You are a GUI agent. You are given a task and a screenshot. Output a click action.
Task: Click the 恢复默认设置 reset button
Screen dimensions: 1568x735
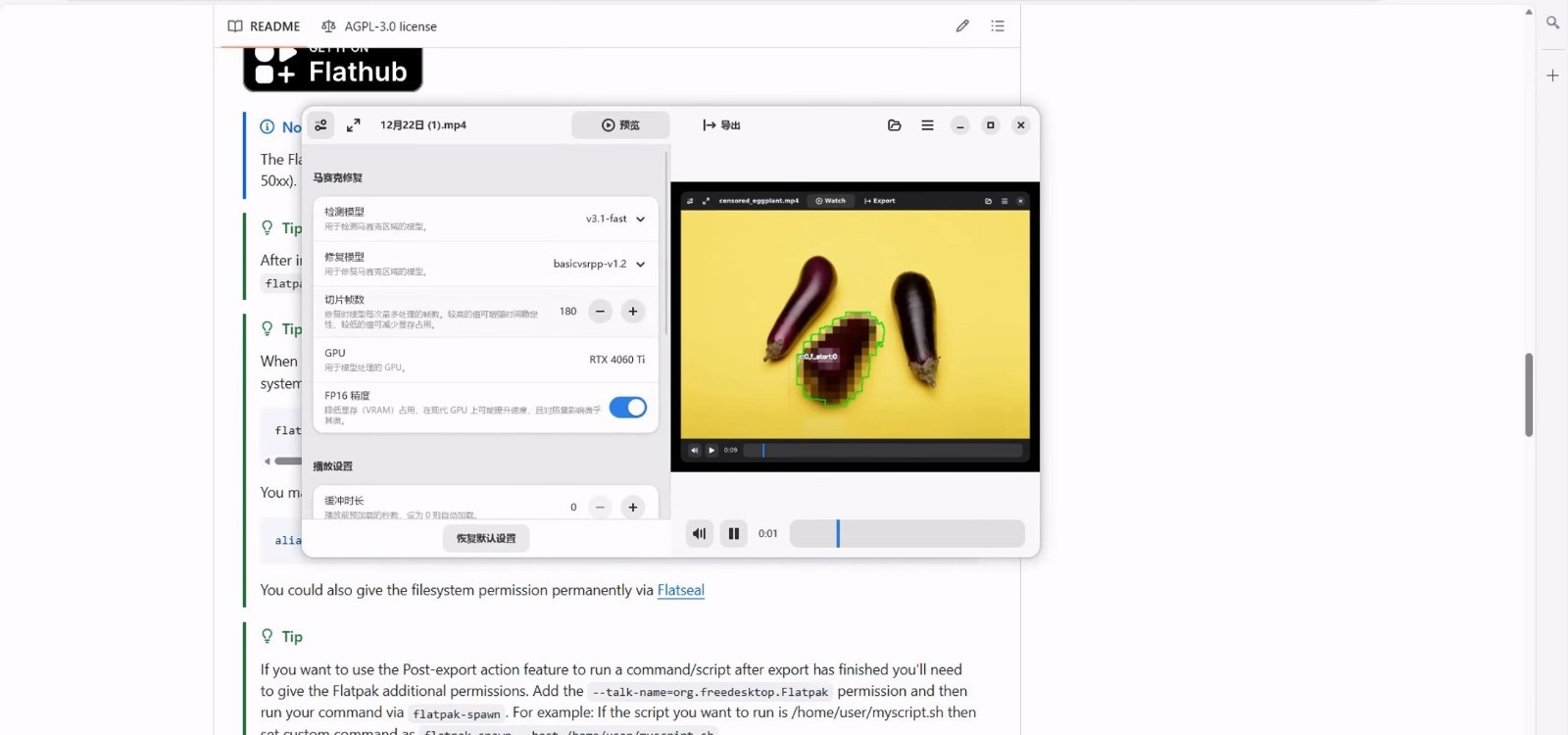click(x=486, y=538)
